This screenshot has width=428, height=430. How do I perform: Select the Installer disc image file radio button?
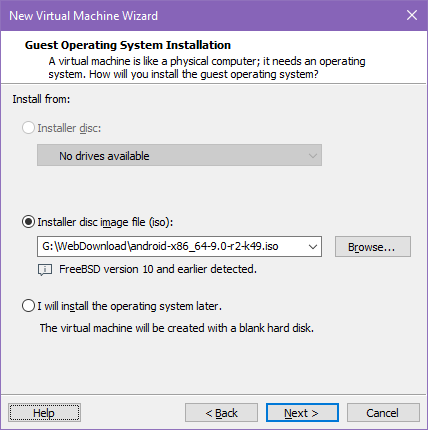coord(28,222)
